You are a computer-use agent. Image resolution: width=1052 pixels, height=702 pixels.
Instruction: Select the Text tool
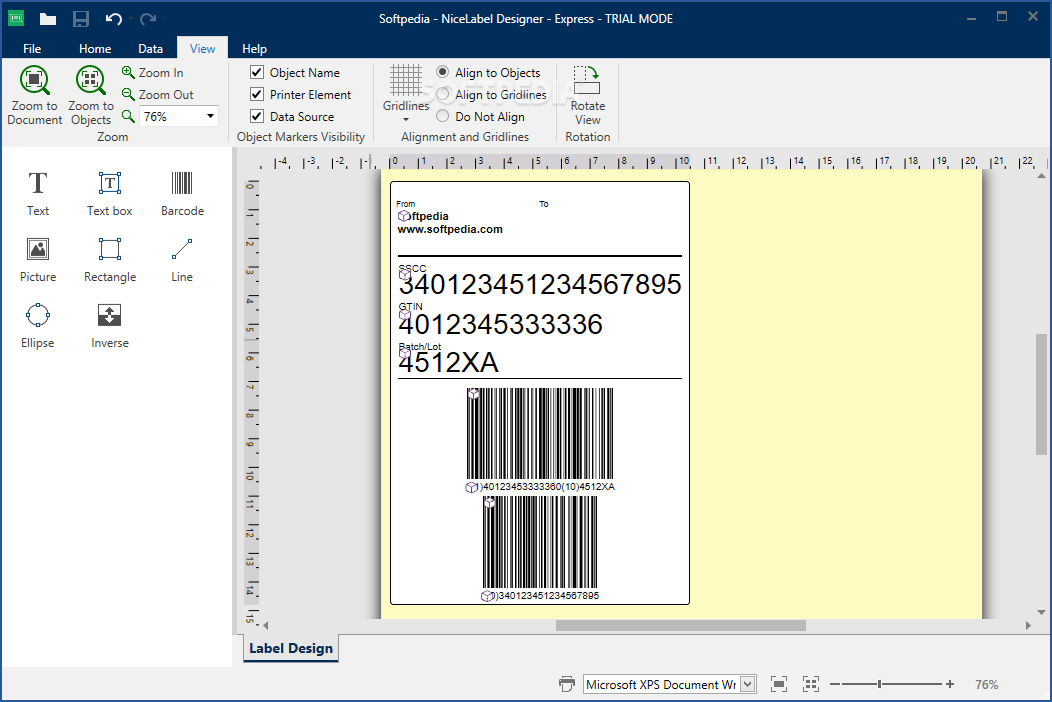tap(38, 193)
